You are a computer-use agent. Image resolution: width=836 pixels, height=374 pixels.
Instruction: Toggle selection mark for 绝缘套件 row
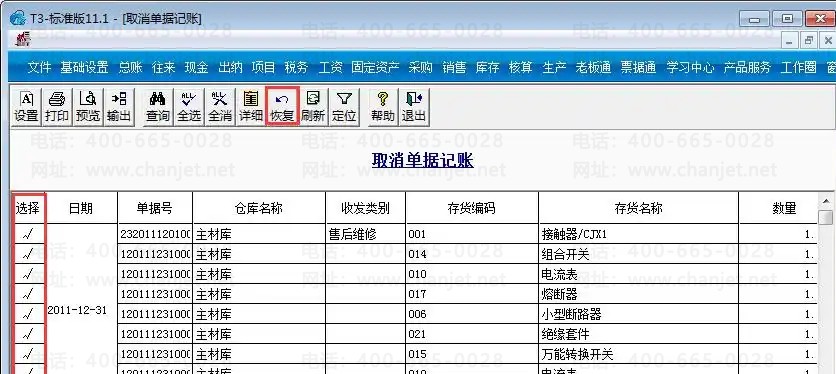pos(28,334)
